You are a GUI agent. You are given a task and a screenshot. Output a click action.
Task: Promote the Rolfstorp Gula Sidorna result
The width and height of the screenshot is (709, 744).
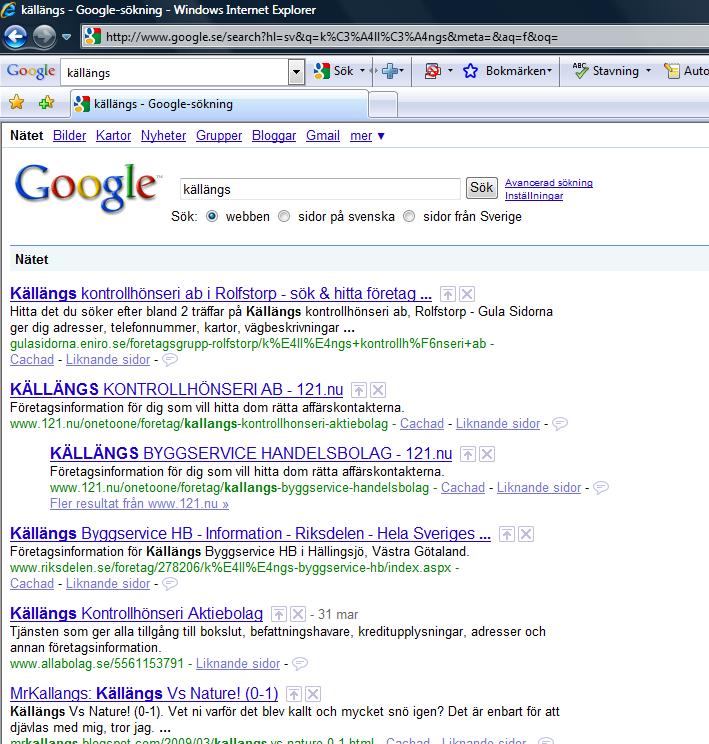coord(448,294)
